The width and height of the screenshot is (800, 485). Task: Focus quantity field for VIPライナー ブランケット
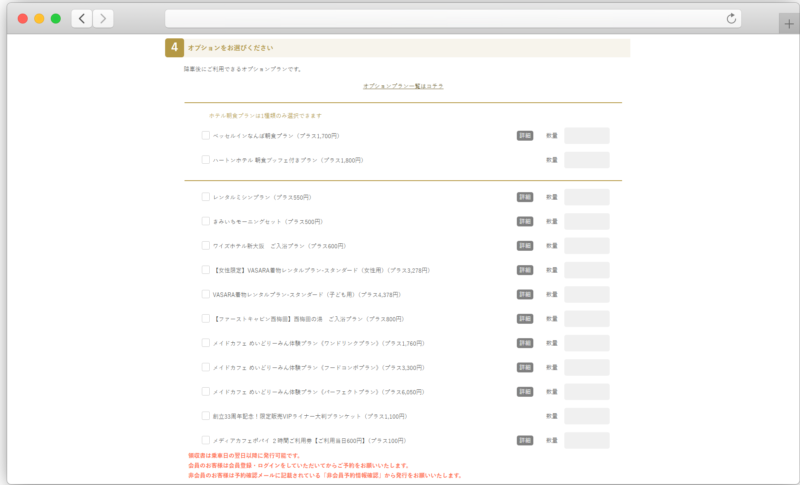[587, 416]
